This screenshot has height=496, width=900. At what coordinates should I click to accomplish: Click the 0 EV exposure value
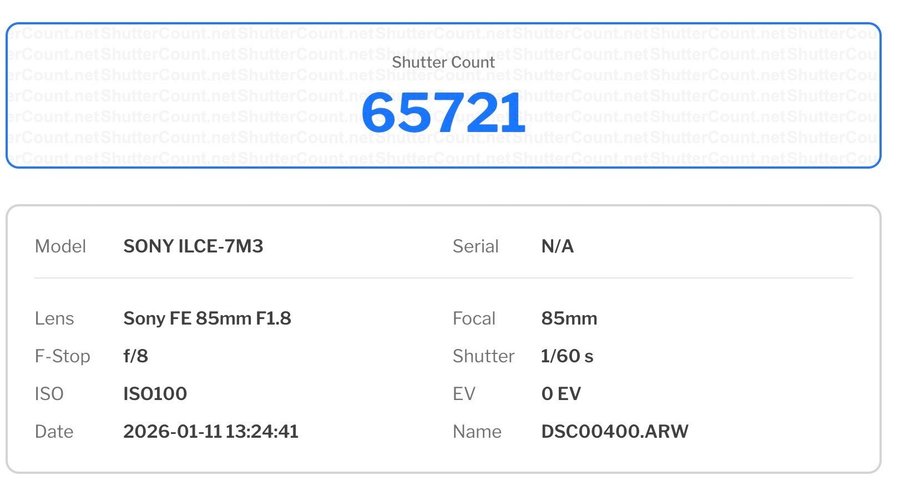pyautogui.click(x=561, y=394)
